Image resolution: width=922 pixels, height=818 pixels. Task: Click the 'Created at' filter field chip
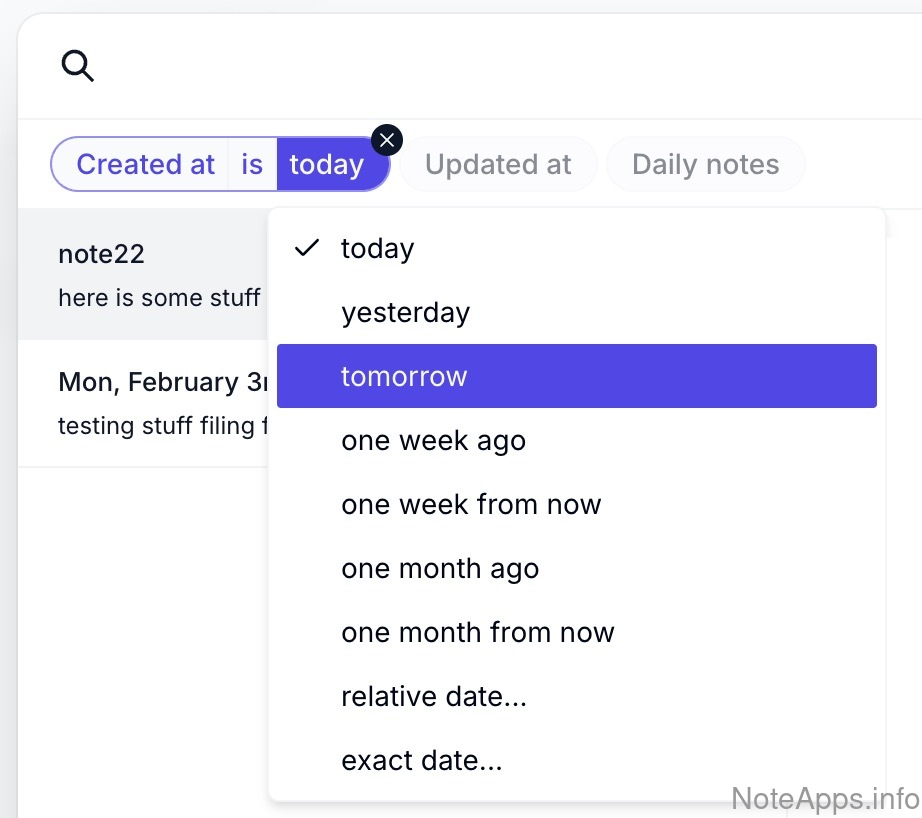(x=145, y=165)
